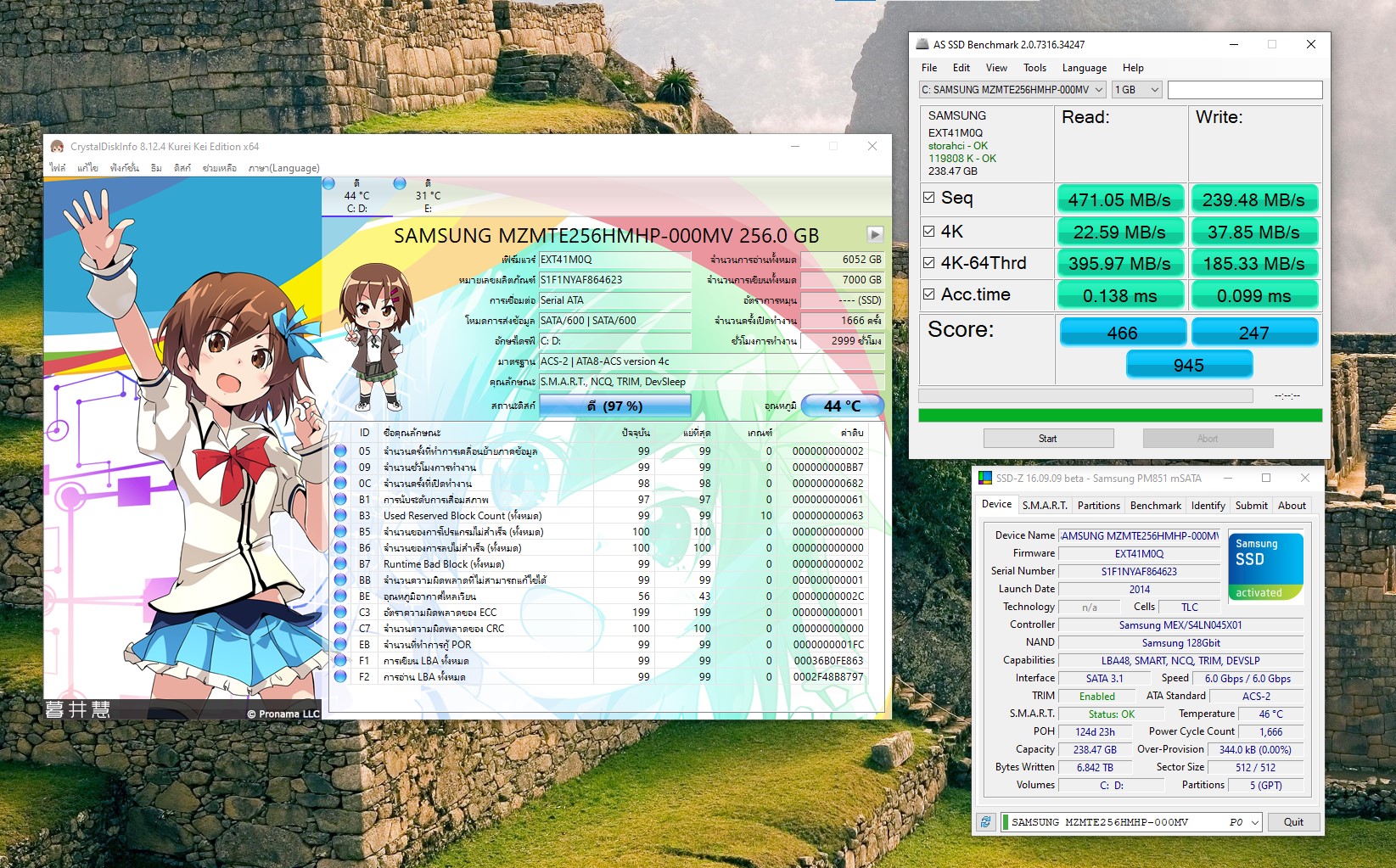Click the status orb for attribute 05
Screen dimensions: 1396x868
pyautogui.click(x=340, y=451)
